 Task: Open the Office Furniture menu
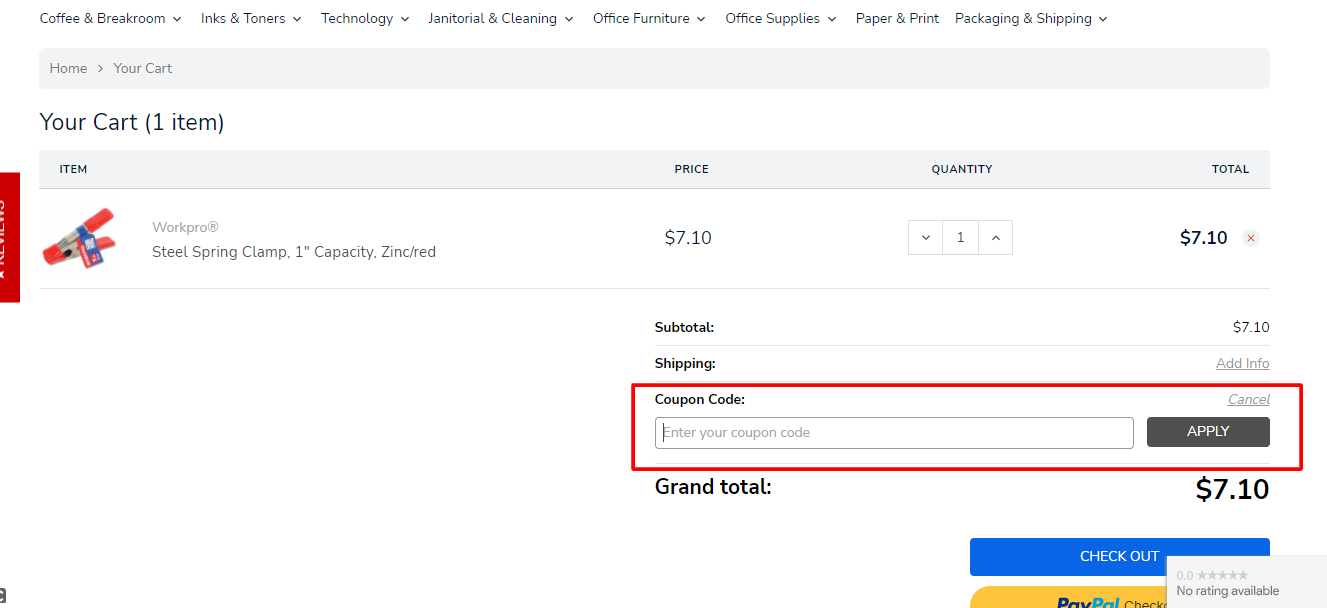[x=649, y=18]
